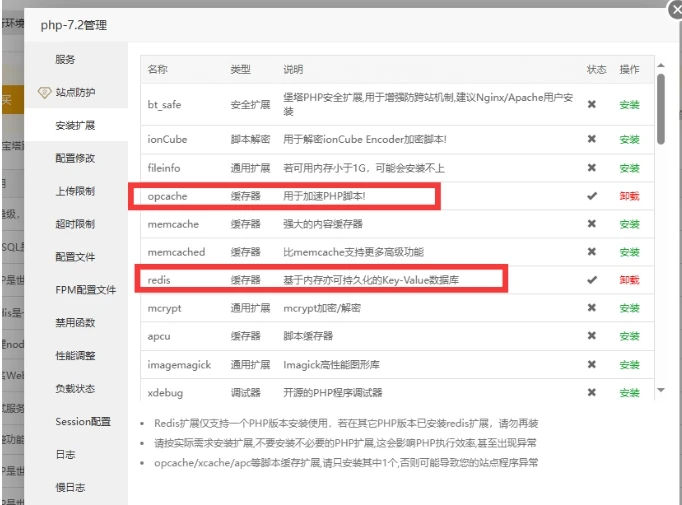
Task: Open the 服务 tab in sidebar
Action: click(65, 59)
